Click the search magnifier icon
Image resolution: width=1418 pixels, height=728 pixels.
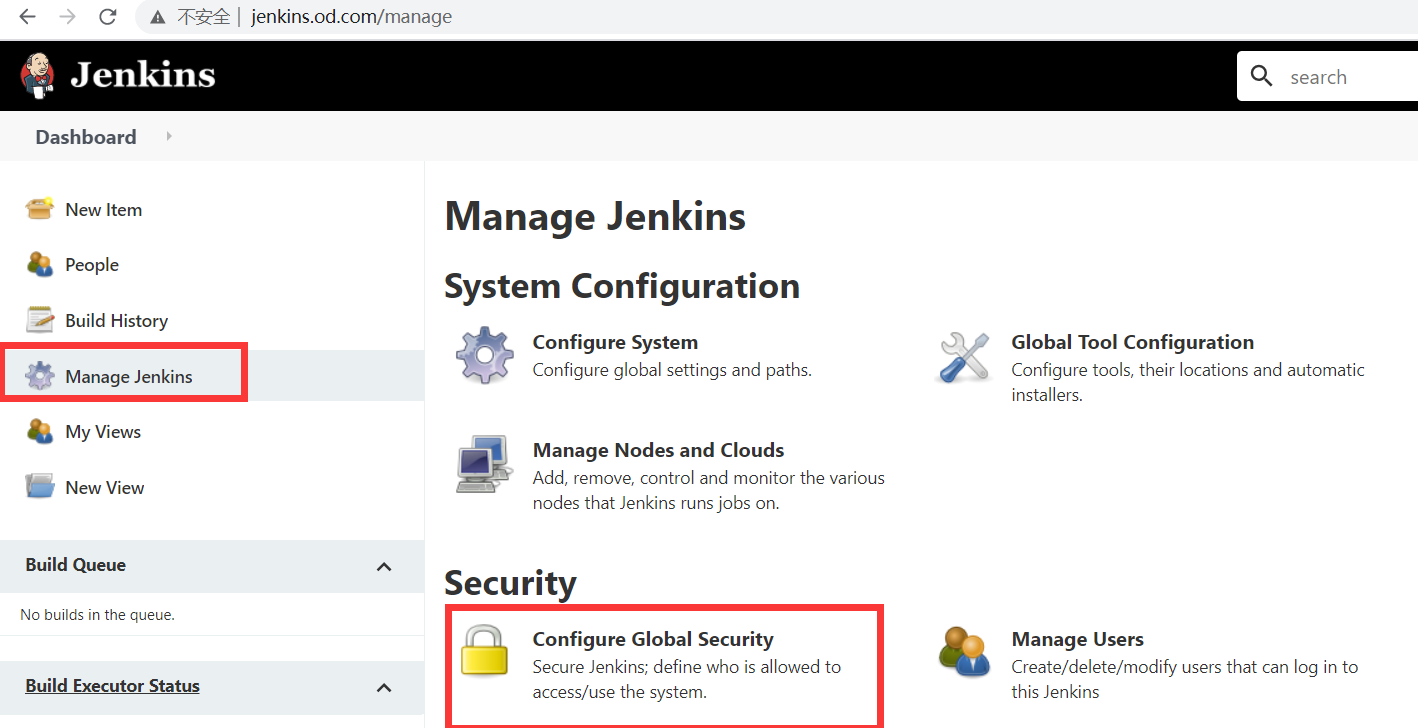1262,77
